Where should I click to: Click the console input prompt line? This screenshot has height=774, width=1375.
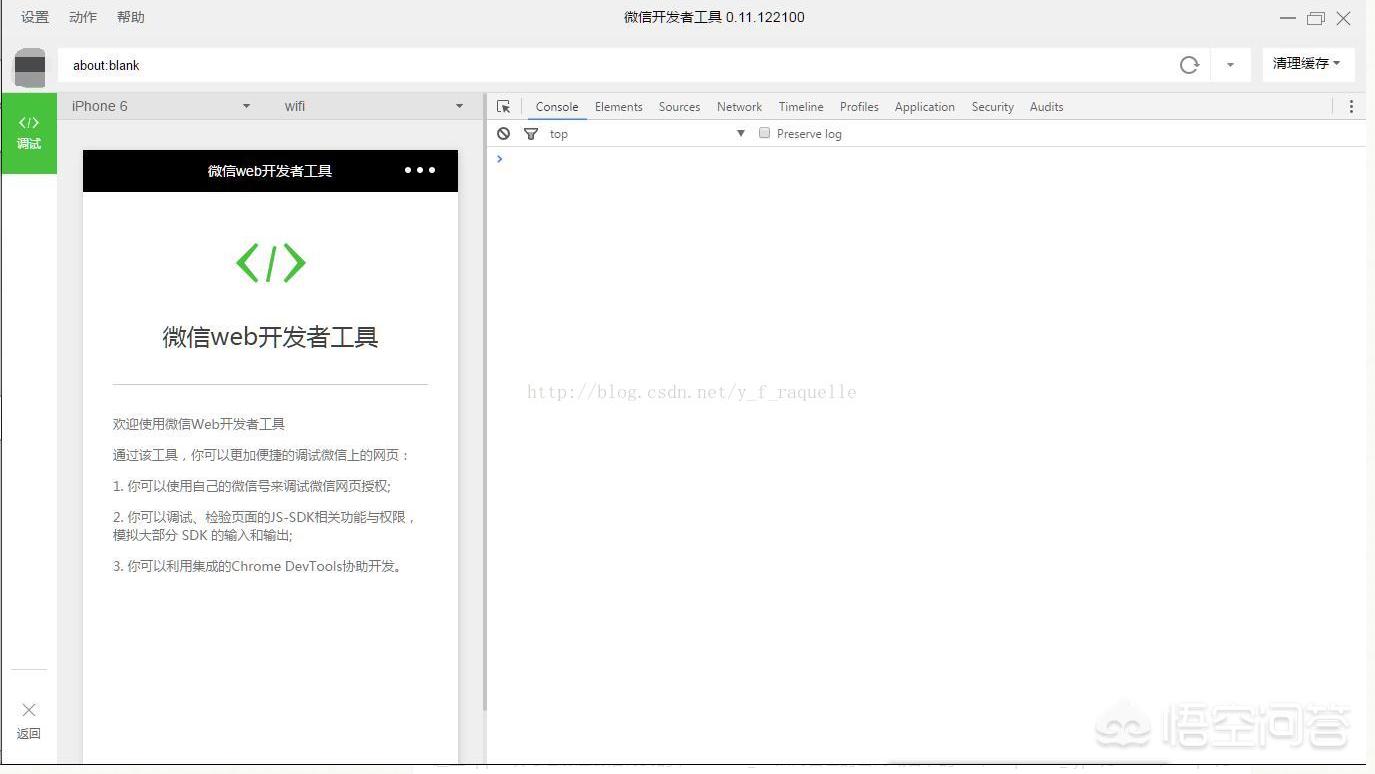click(x=926, y=159)
